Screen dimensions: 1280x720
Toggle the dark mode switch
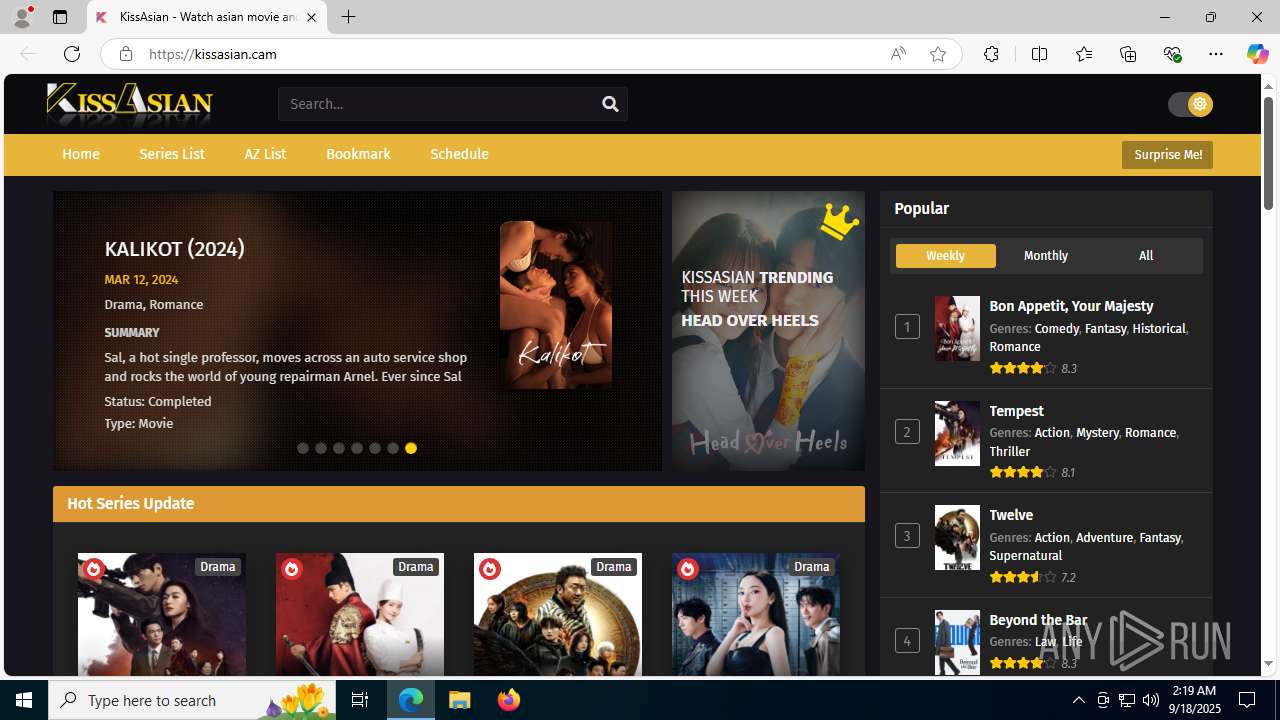[x=1190, y=104]
